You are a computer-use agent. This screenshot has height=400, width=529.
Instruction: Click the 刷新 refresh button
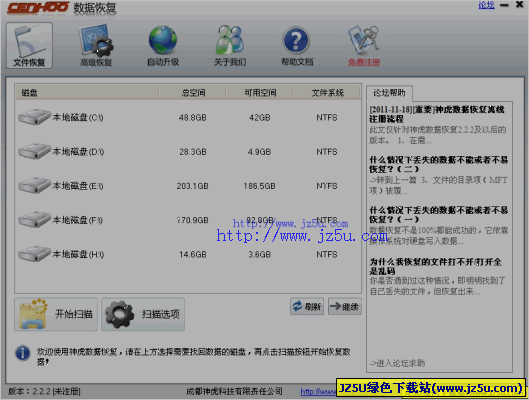[x=307, y=306]
